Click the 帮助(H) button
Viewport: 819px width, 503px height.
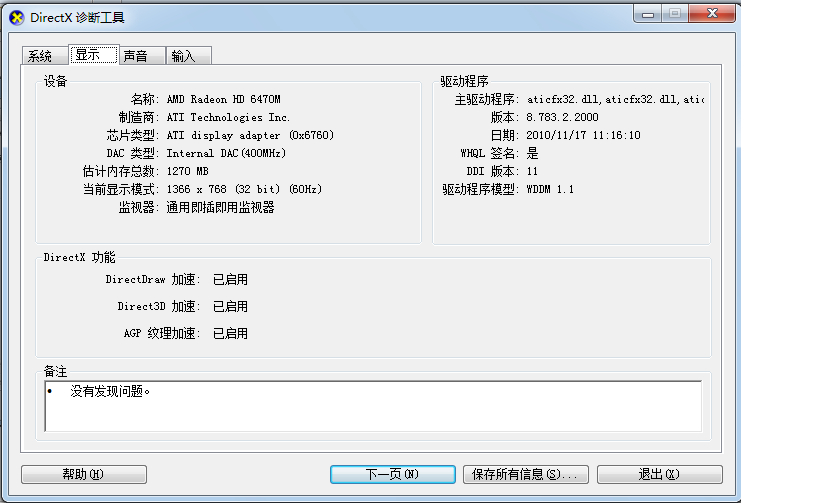84,474
